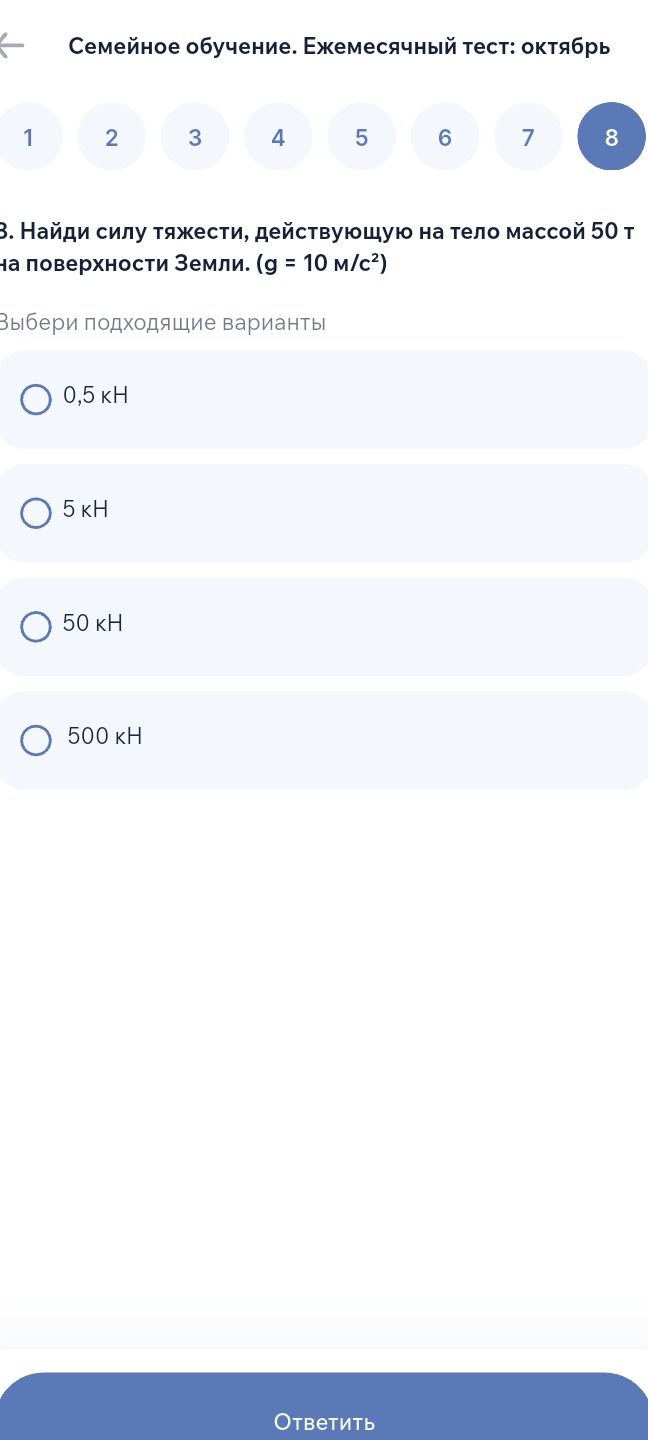Select question number 6 bubble
The height and width of the screenshot is (1440, 648).
click(x=445, y=137)
